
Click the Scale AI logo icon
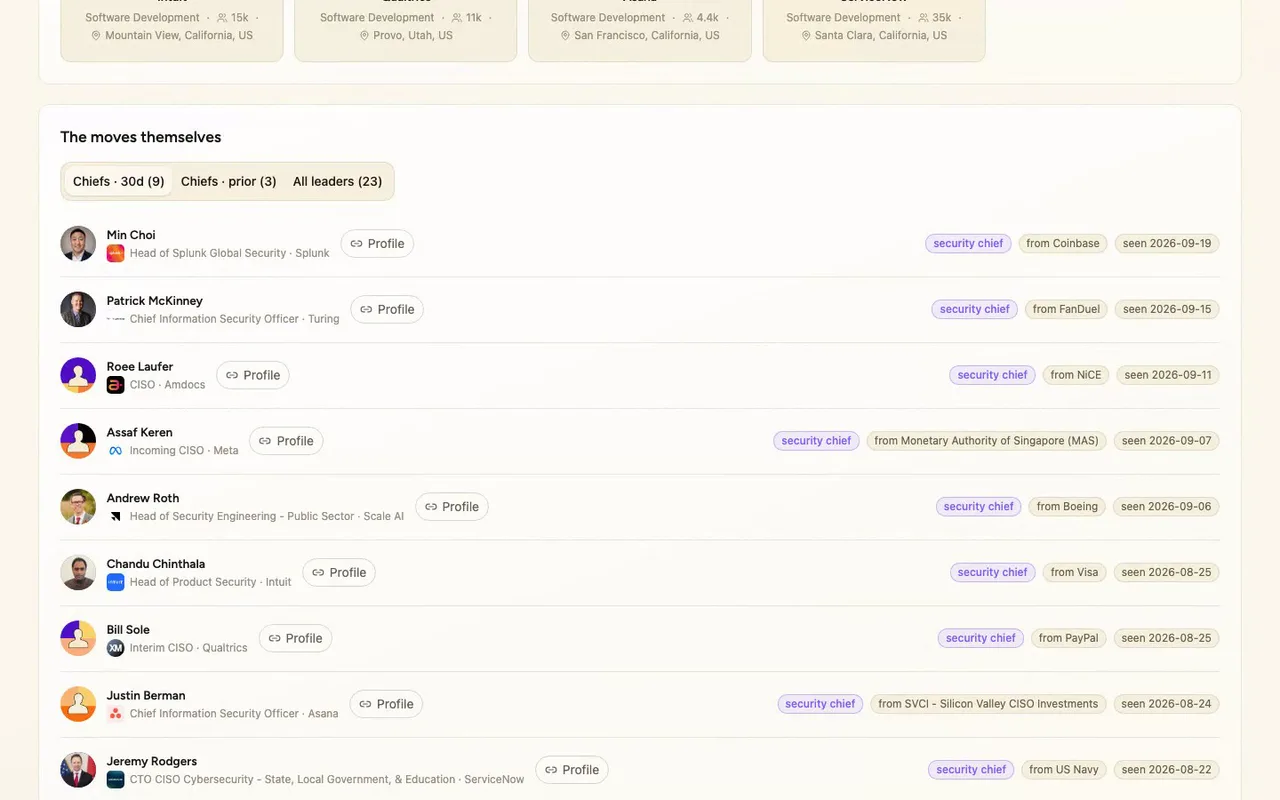[116, 517]
